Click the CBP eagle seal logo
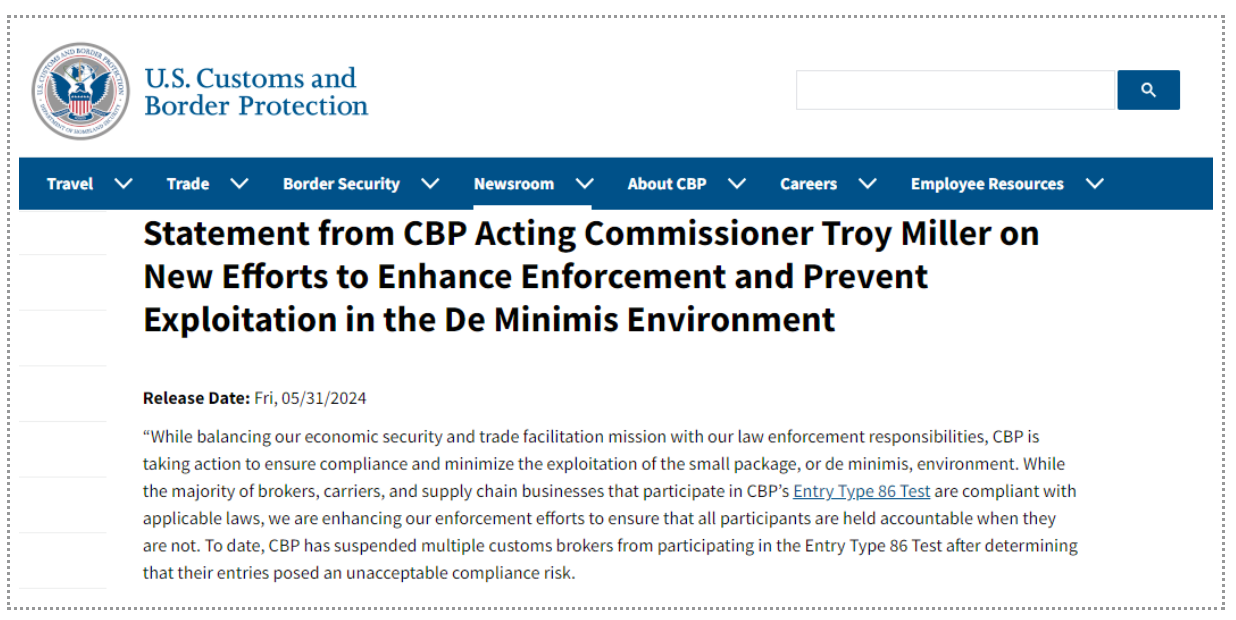The width and height of the screenshot is (1236, 620). point(80,91)
